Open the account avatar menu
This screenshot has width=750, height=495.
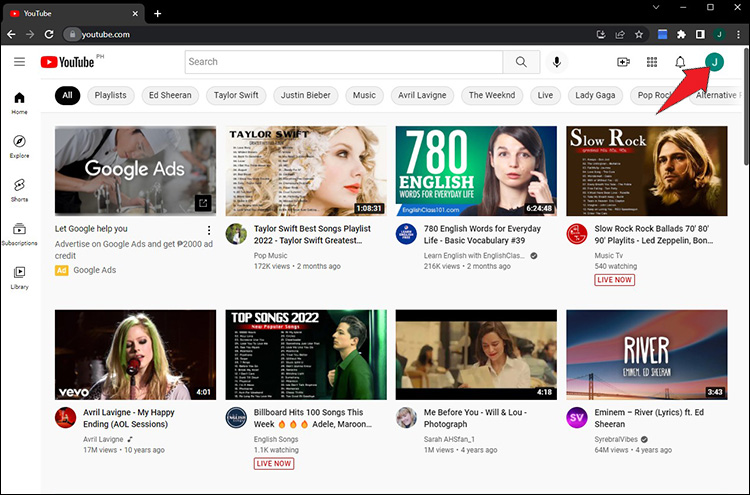tap(714, 62)
